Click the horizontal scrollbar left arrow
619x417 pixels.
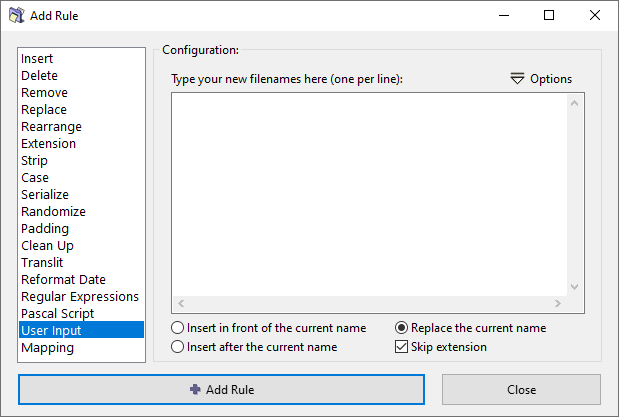[x=181, y=303]
